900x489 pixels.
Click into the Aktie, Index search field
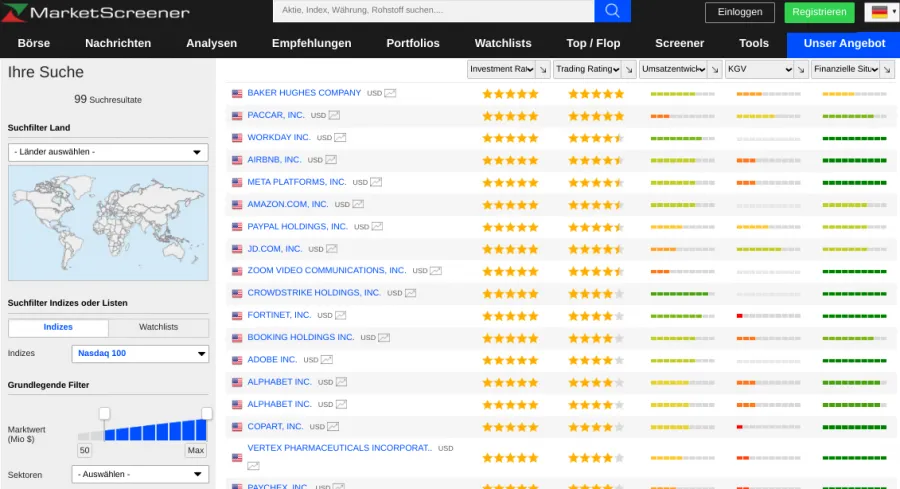(x=433, y=11)
